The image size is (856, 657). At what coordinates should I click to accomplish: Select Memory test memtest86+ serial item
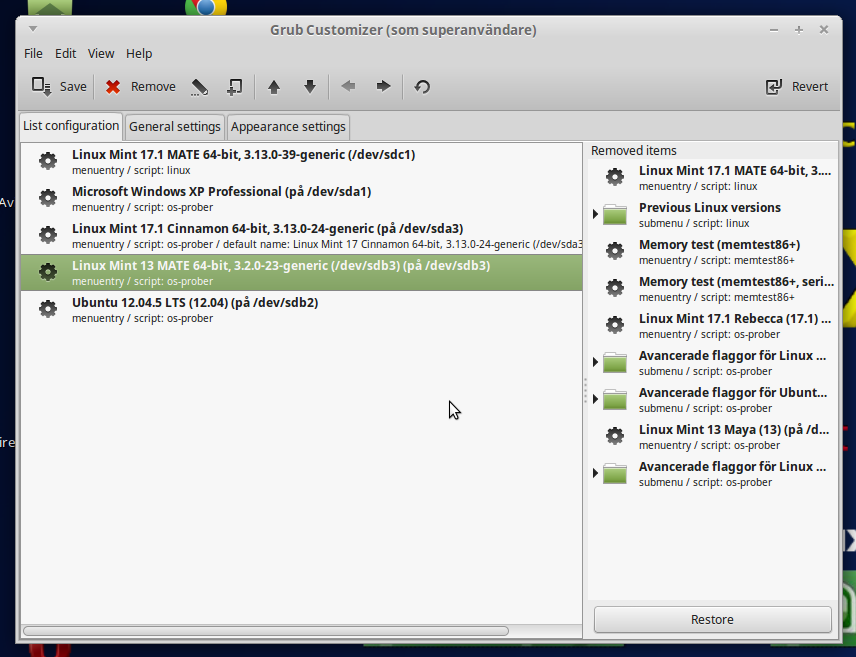click(713, 289)
